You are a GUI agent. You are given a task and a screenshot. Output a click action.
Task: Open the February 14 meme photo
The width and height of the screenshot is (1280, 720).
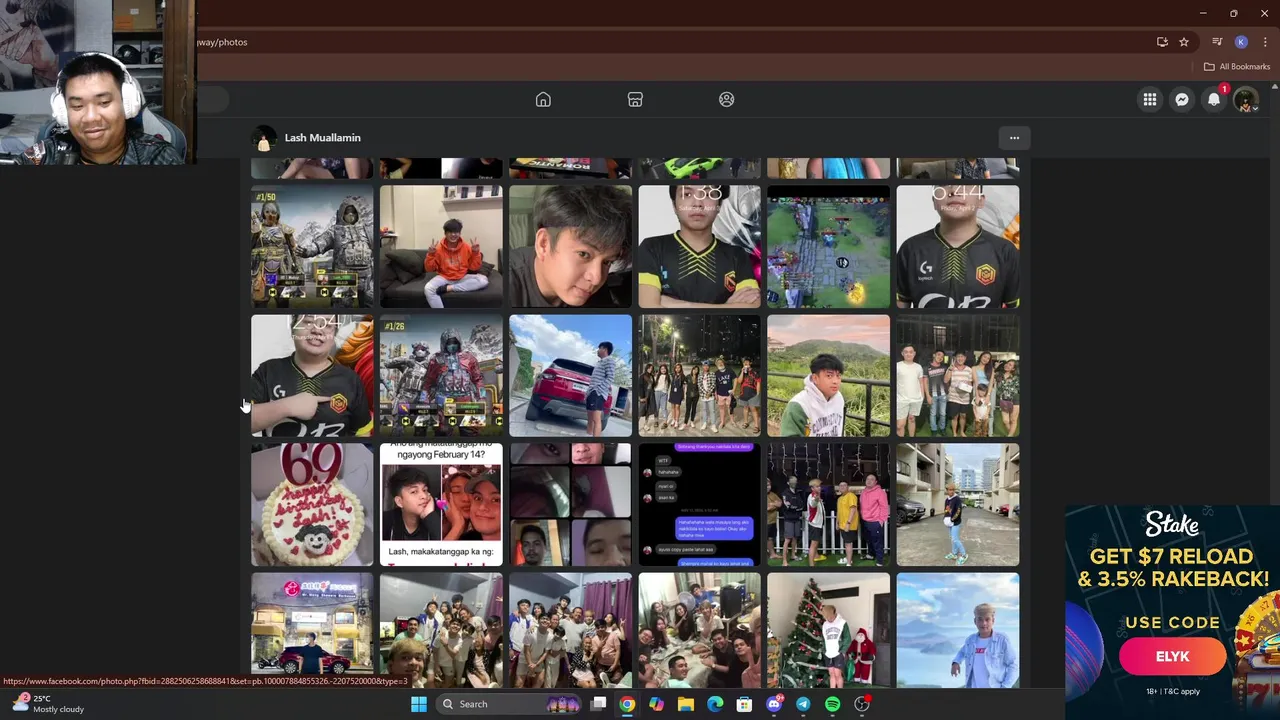[x=441, y=505]
